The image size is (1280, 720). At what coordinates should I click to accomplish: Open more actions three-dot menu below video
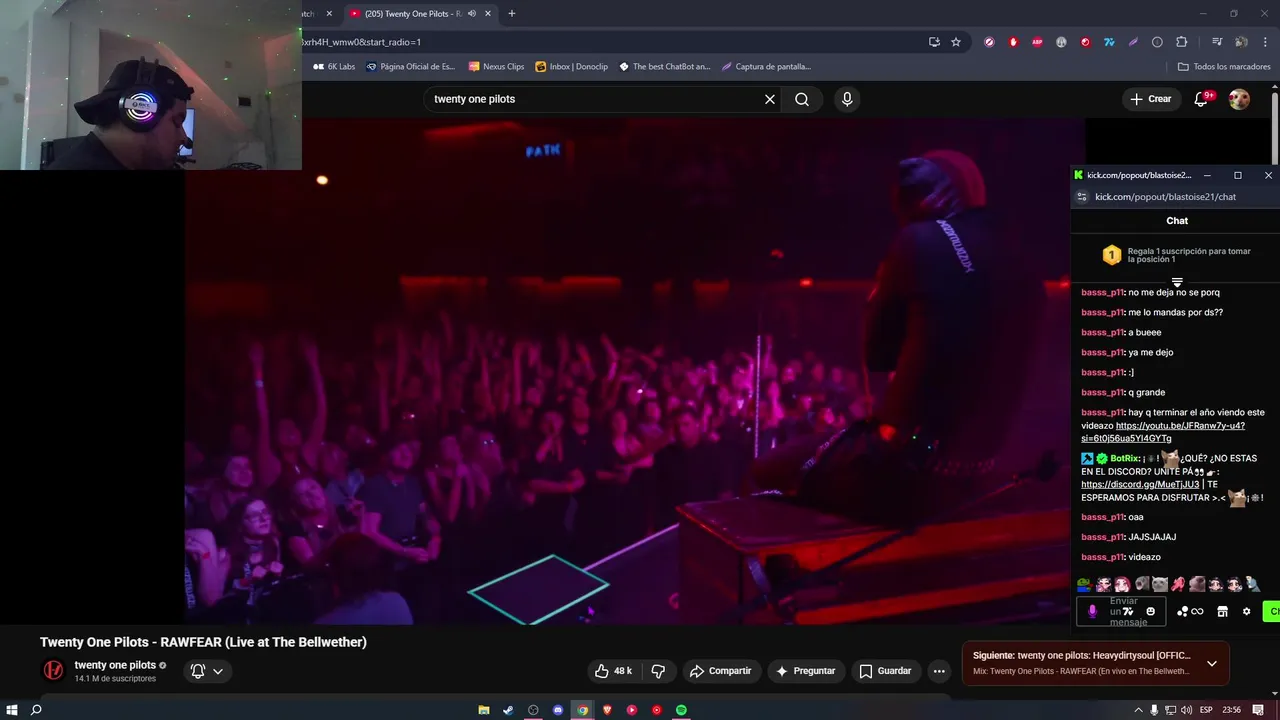[939, 671]
